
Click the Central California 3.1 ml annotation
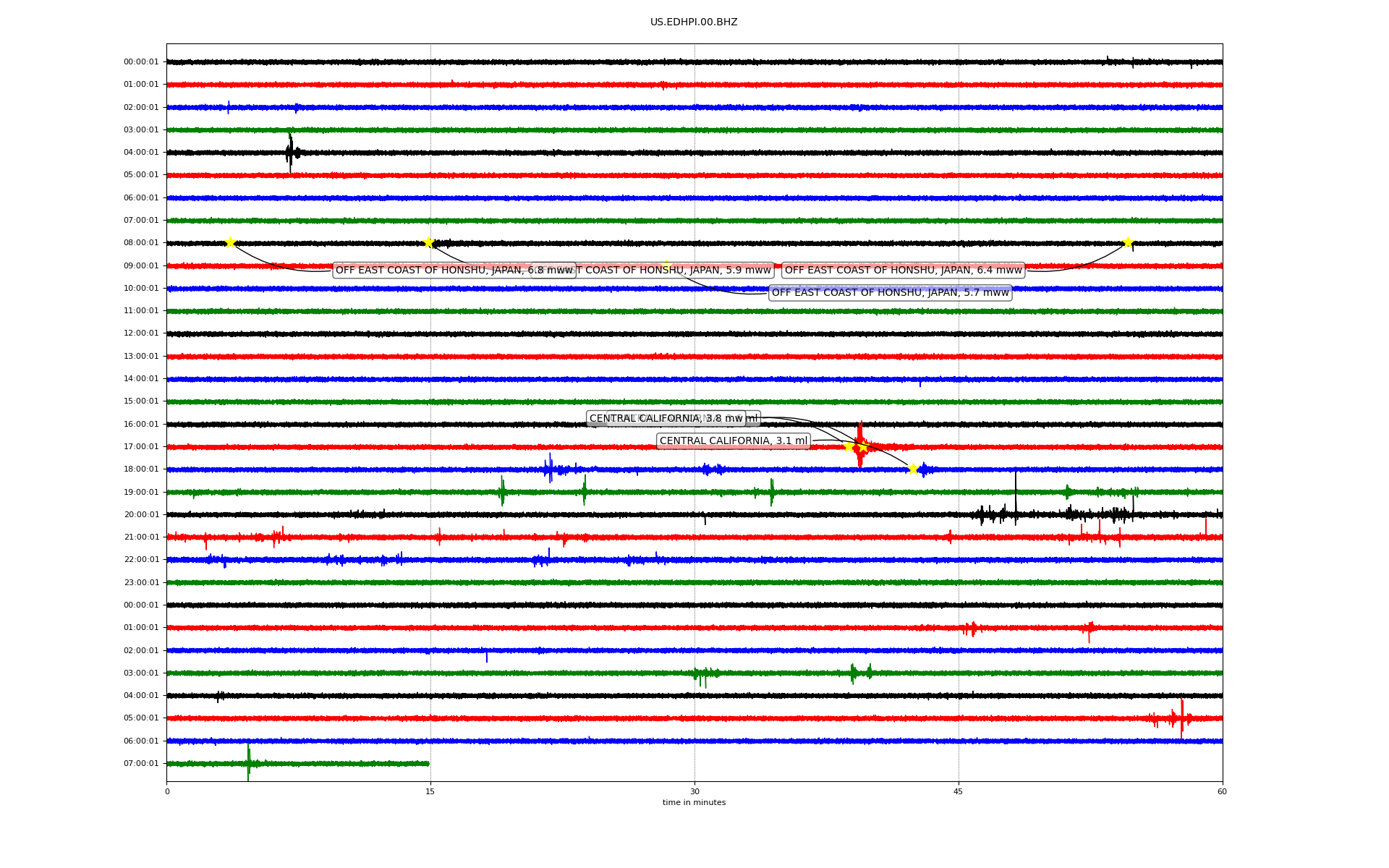tap(733, 441)
